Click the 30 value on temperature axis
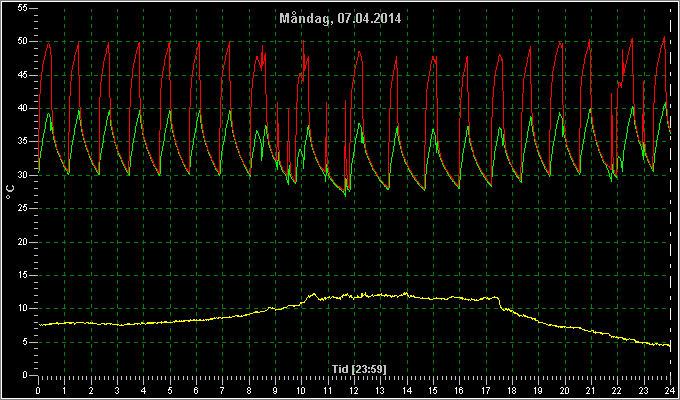 coord(23,175)
